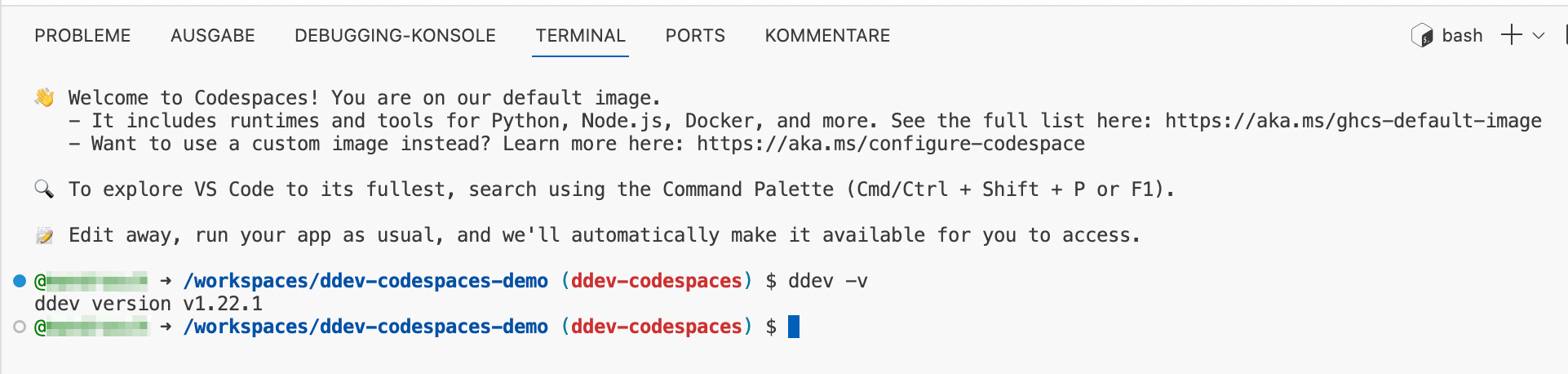Expand the terminal launch profile chevron
Viewport: 1568px width, 374px height.
coord(1539,36)
